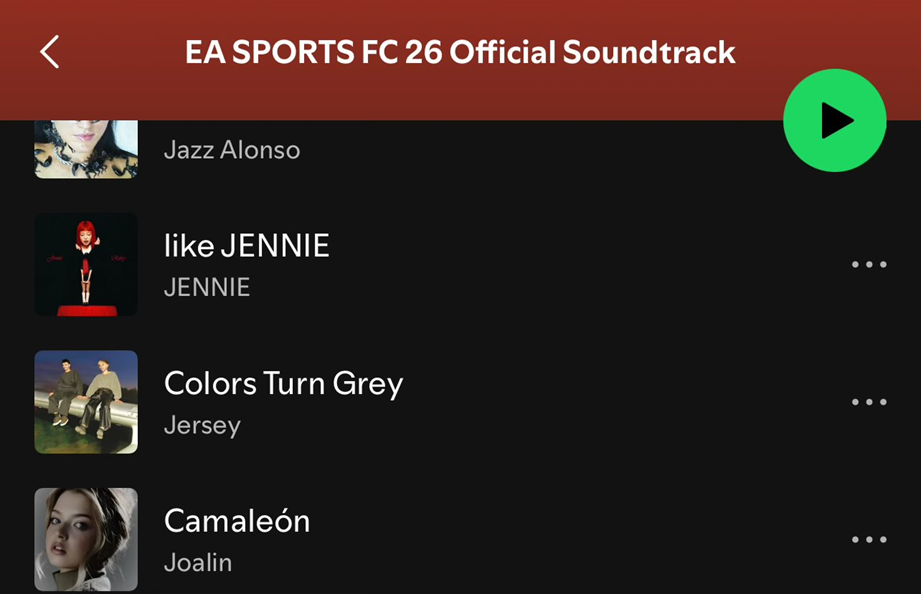The height and width of the screenshot is (594, 921).
Task: Tap the like JENNIE album cover
Action: click(86, 265)
